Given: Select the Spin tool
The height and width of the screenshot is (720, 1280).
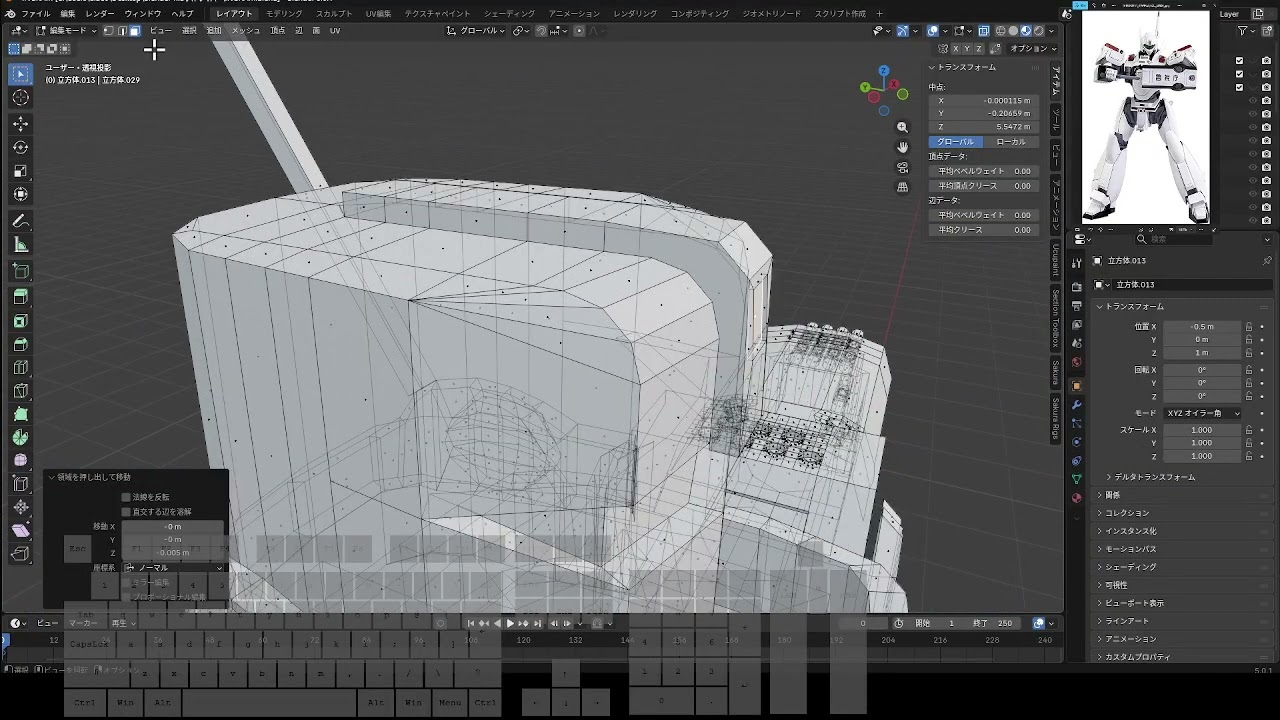Looking at the screenshot, I should coord(20,437).
